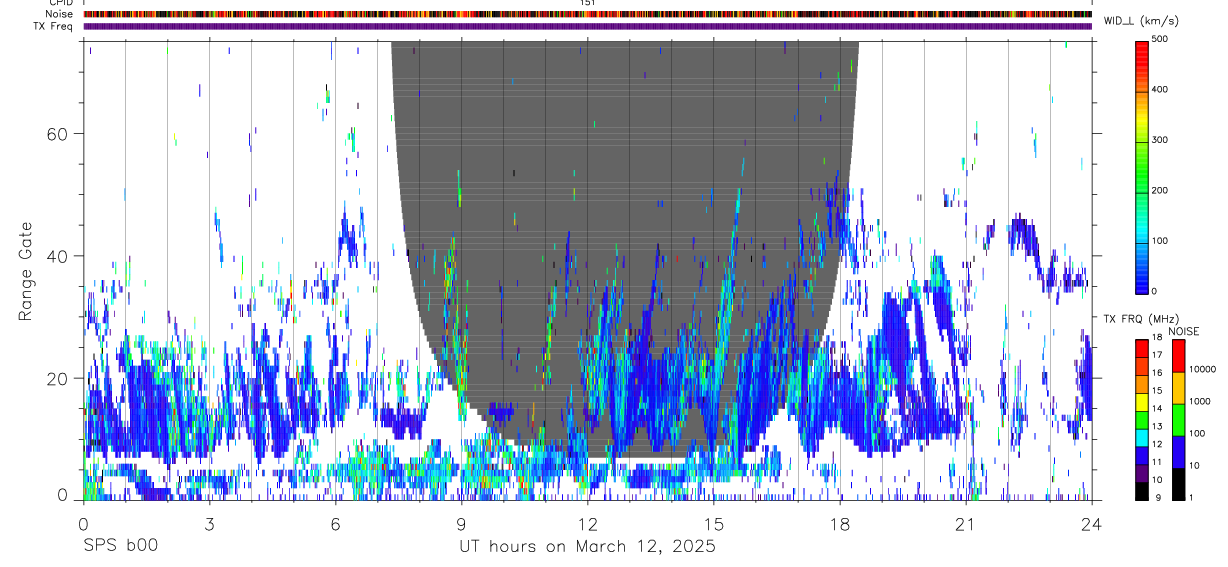
Task: Click the '21' hour tick on time axis
Action: [x=966, y=524]
